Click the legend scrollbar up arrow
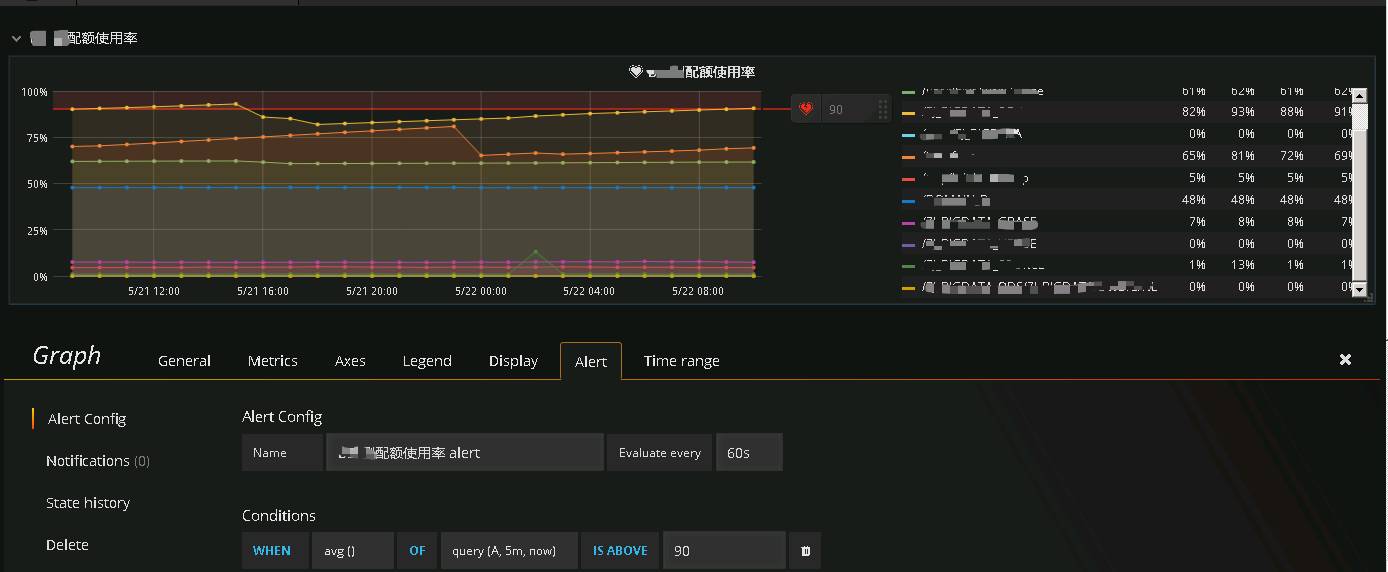 [x=1358, y=96]
